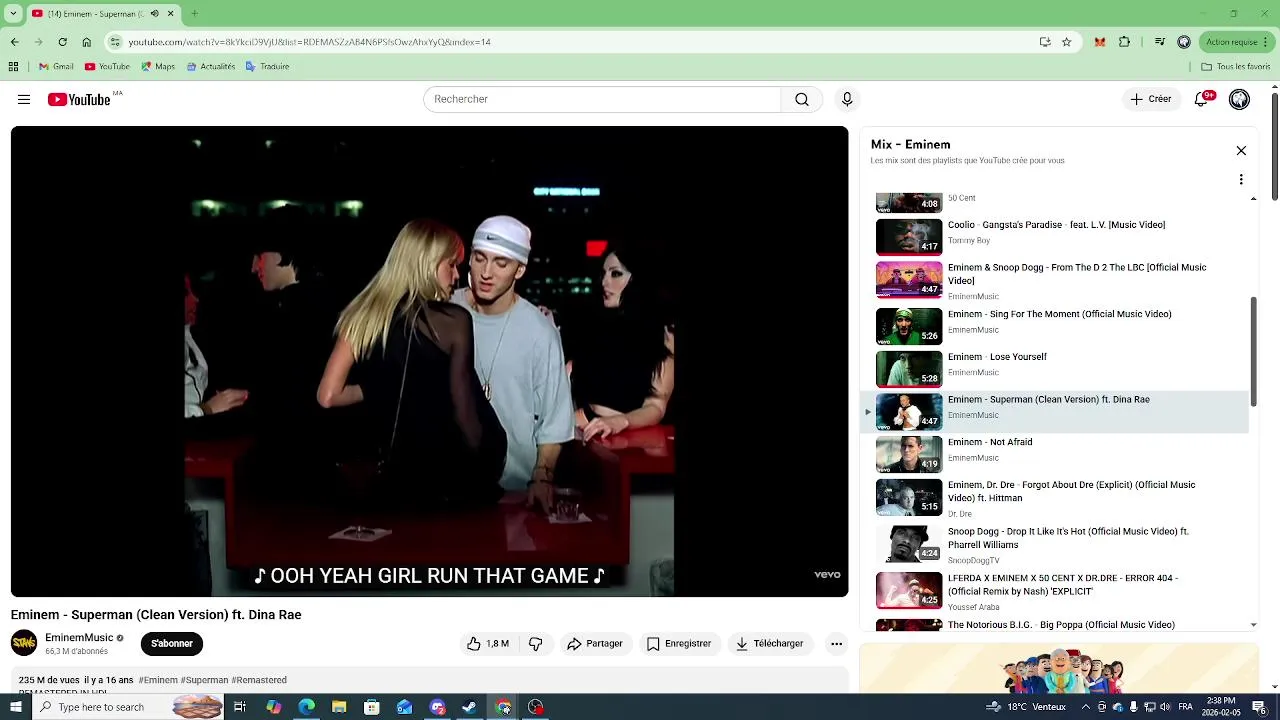Screen dimensions: 1280x720
Task: Open more actions ellipsis below the video
Action: (x=836, y=644)
